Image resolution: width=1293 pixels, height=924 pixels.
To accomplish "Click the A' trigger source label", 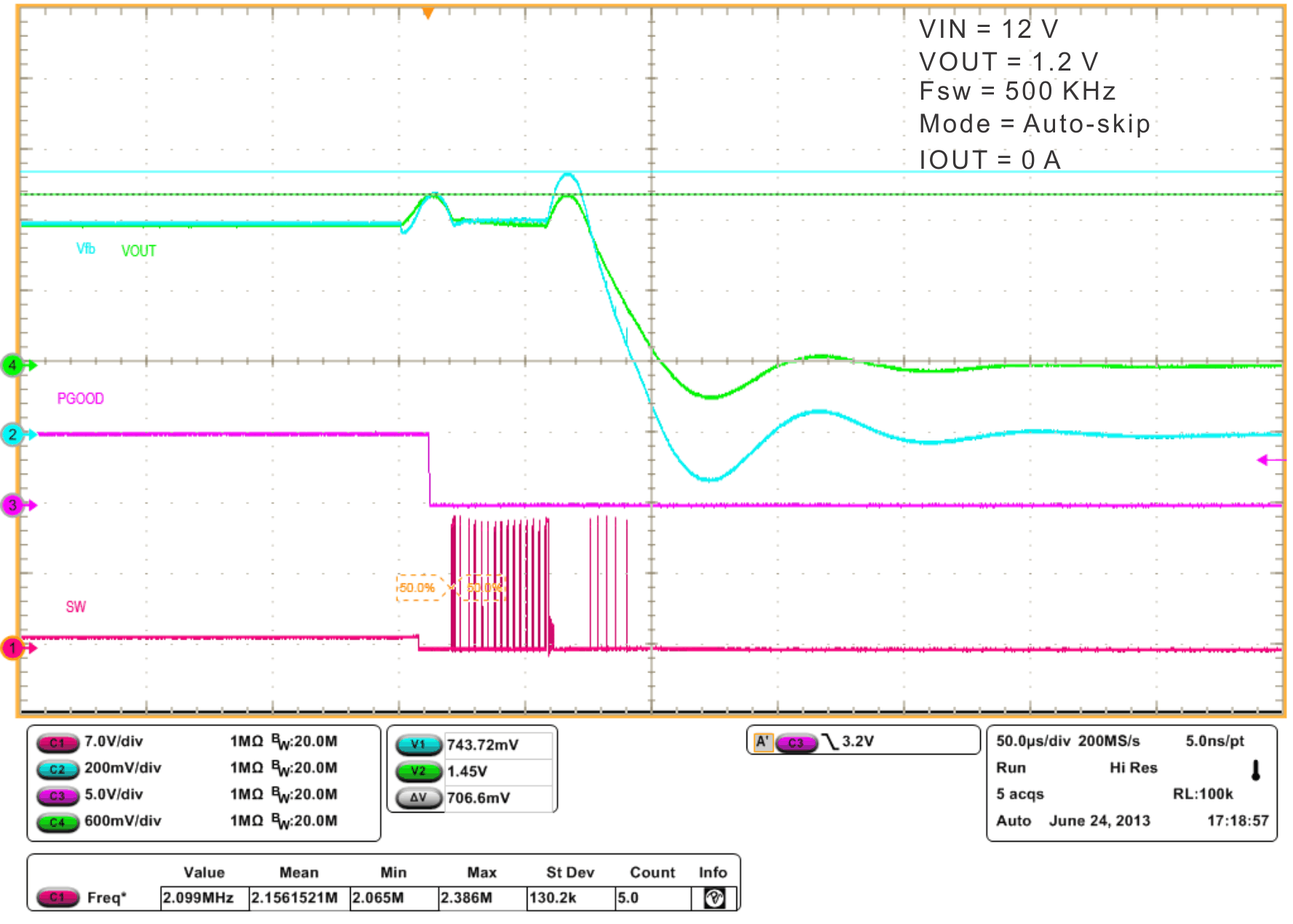I will tap(763, 743).
